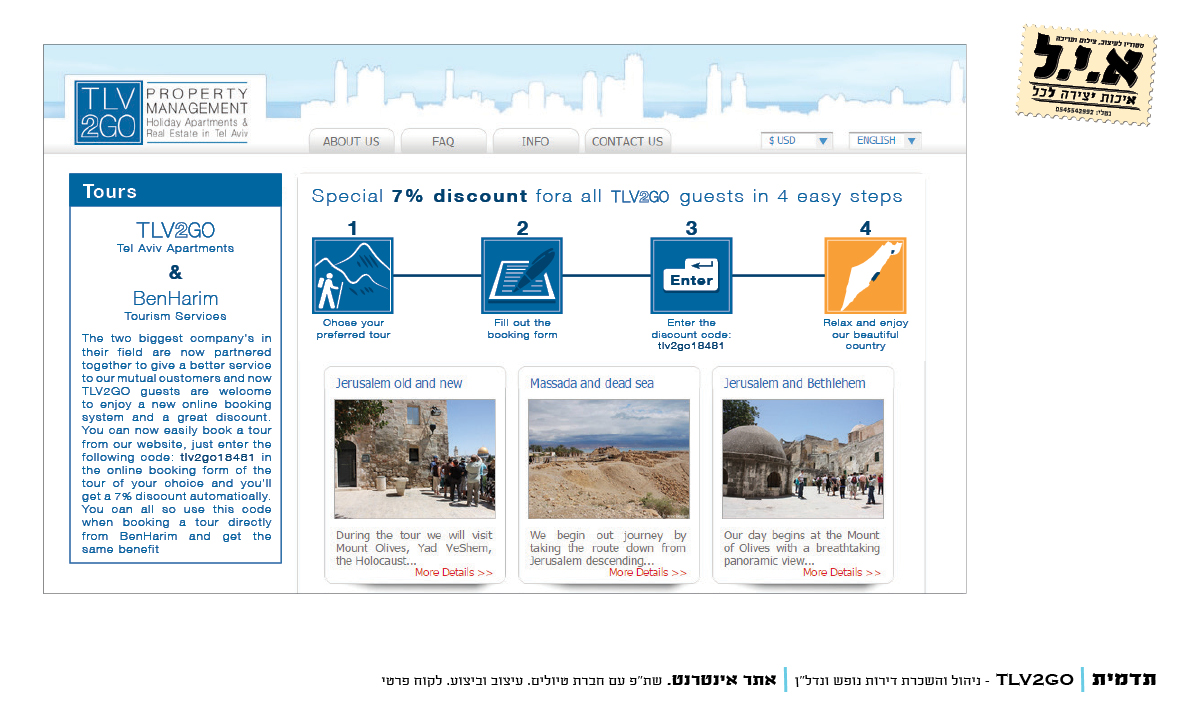Open the 'Jerusalem old and new' tour title
This screenshot has width=1181, height=709.
(398, 384)
